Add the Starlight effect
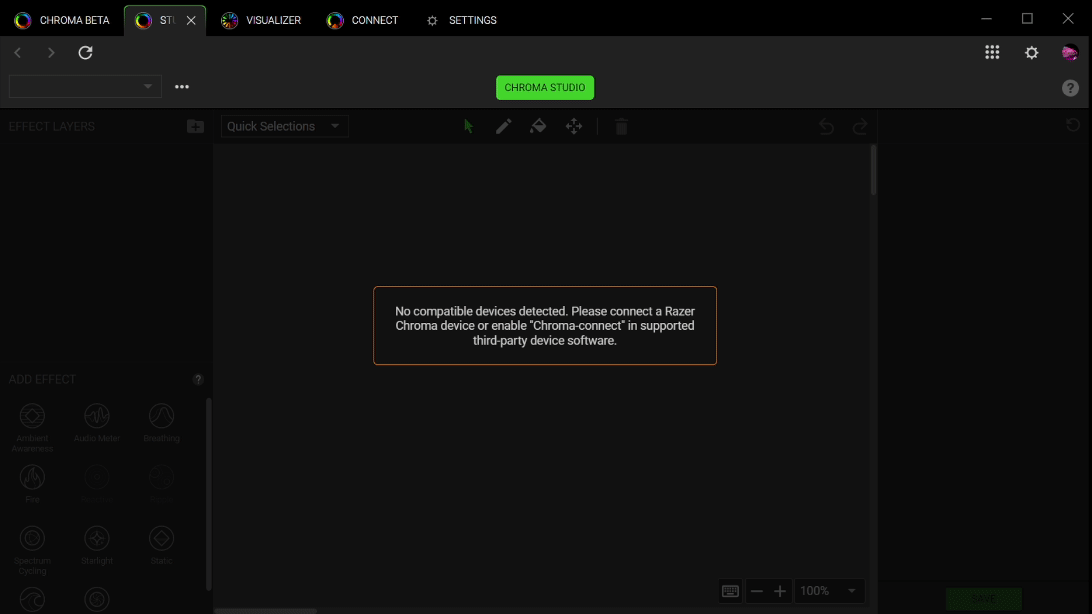Screen dimensions: 1092x614 [97, 539]
